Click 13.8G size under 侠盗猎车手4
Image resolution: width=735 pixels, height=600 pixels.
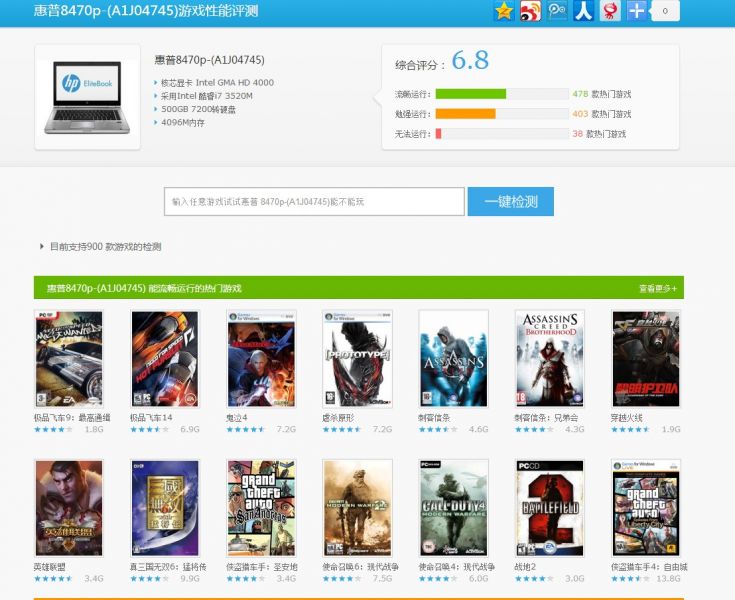coord(668,578)
